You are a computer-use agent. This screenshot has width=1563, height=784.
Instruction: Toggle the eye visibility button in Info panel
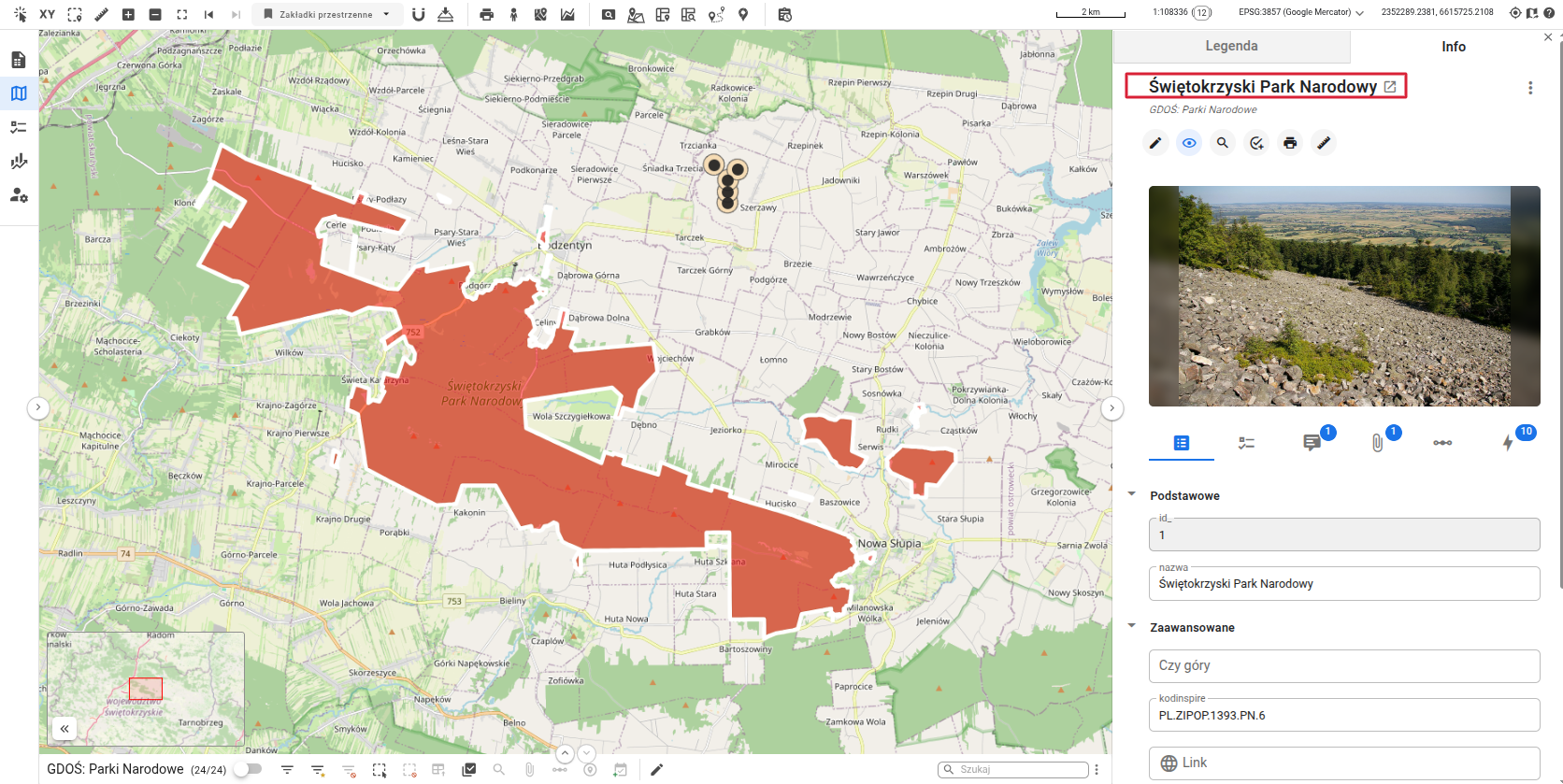pyautogui.click(x=1189, y=143)
